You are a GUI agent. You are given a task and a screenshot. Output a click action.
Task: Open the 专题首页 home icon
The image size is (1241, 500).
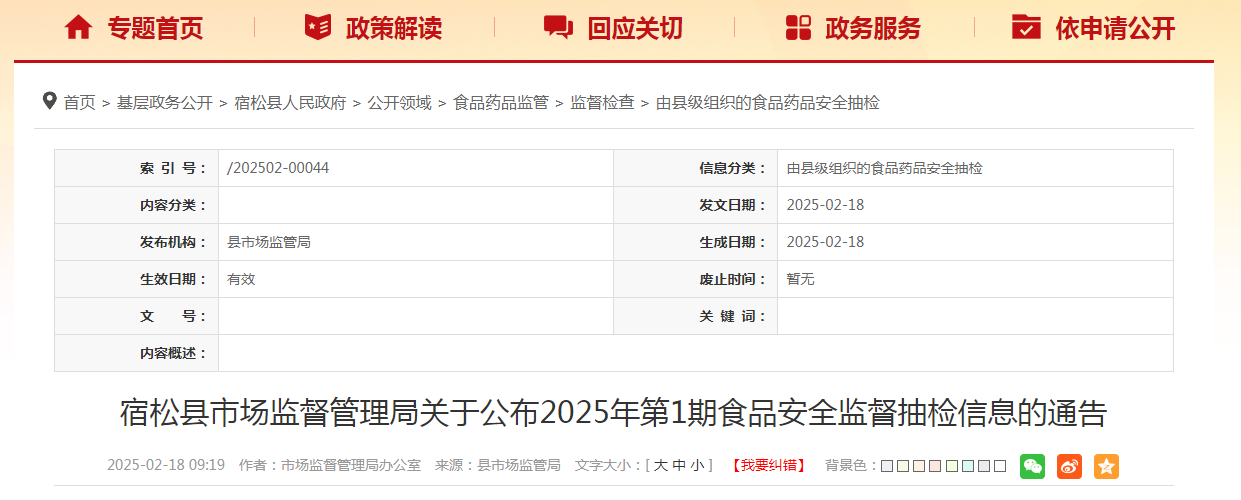78,28
